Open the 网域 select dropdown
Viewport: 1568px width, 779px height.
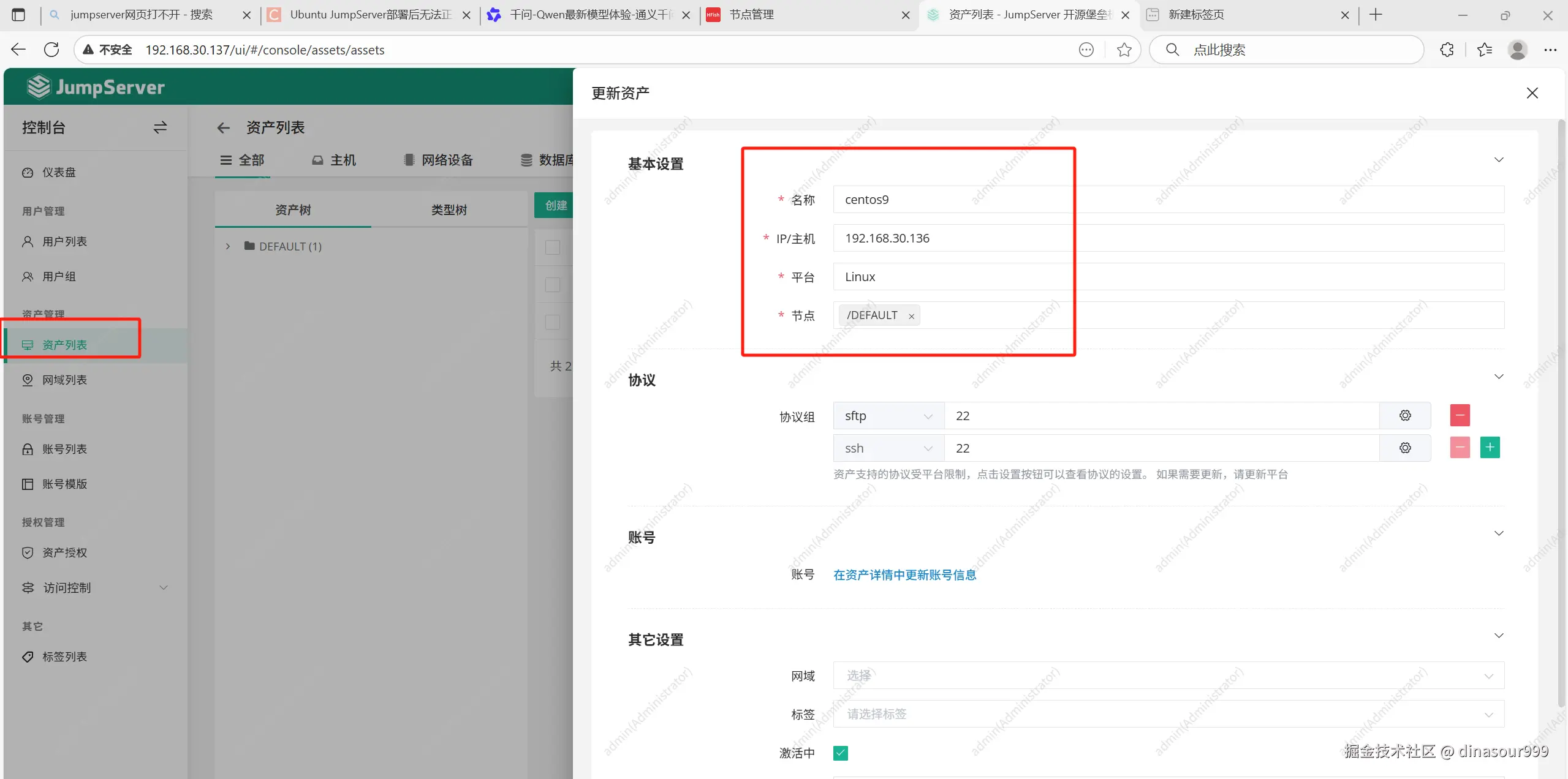[1168, 676]
